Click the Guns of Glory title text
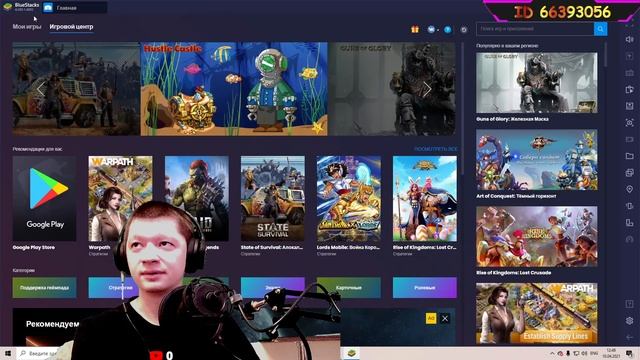The width and height of the screenshot is (640, 360). [512, 119]
